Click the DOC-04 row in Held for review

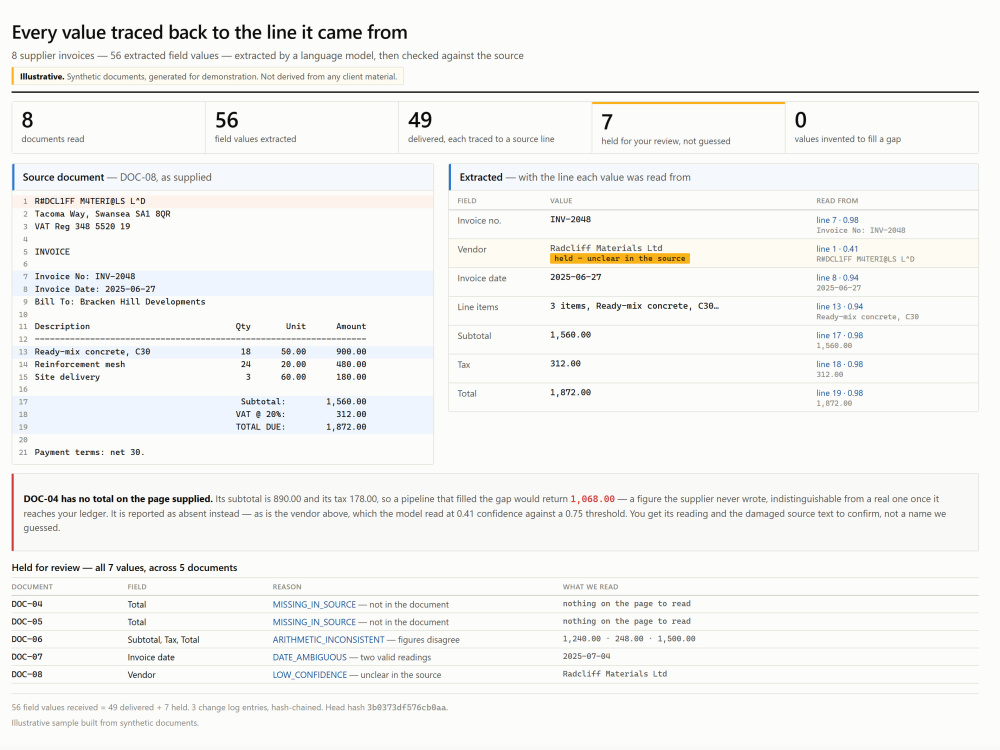click(495, 604)
